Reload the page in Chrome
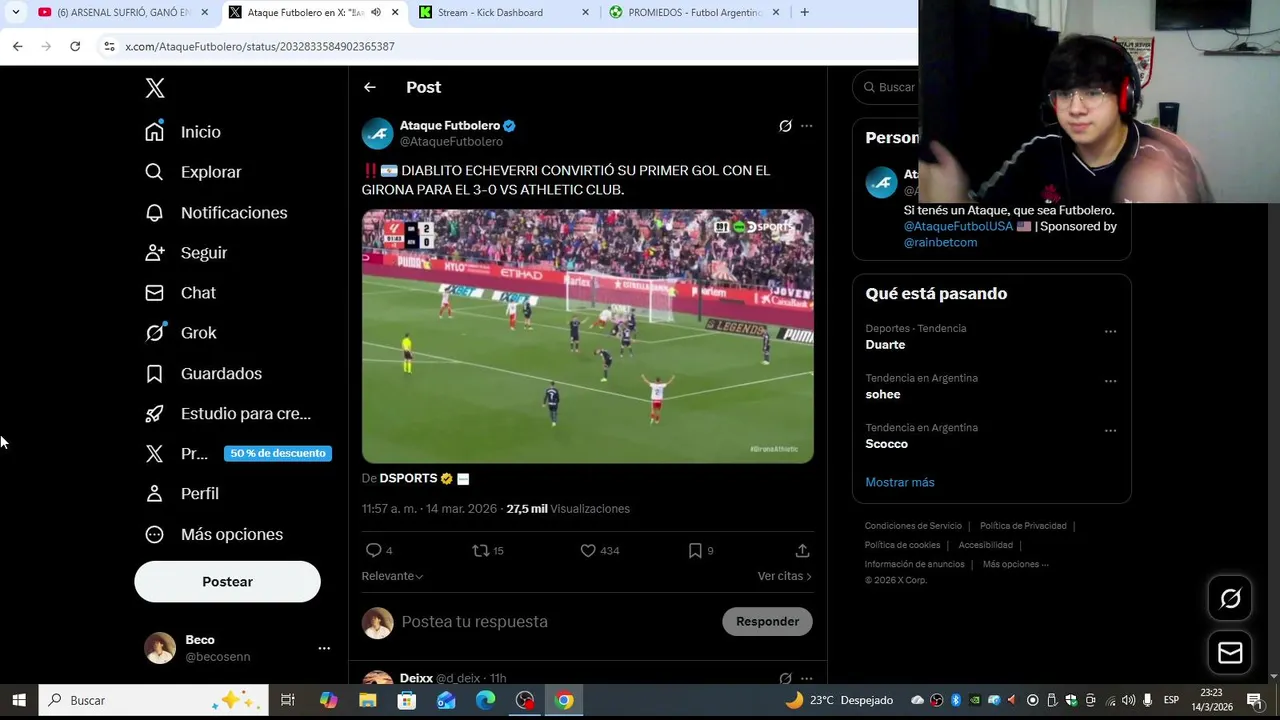This screenshot has height=720, width=1280. [75, 46]
